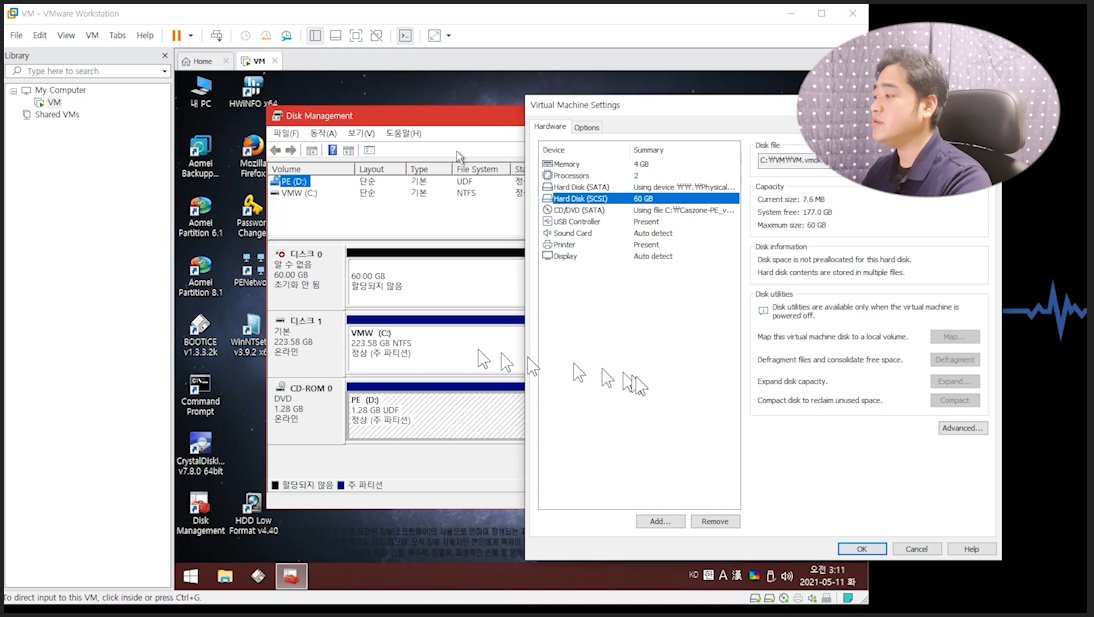This screenshot has width=1094, height=617.
Task: Open the HDD Low Format desktop icon
Action: click(x=253, y=514)
